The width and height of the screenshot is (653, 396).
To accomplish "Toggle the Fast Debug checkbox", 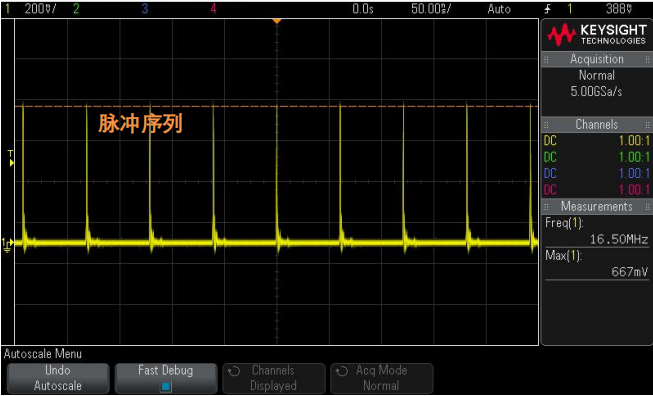I will (166, 386).
